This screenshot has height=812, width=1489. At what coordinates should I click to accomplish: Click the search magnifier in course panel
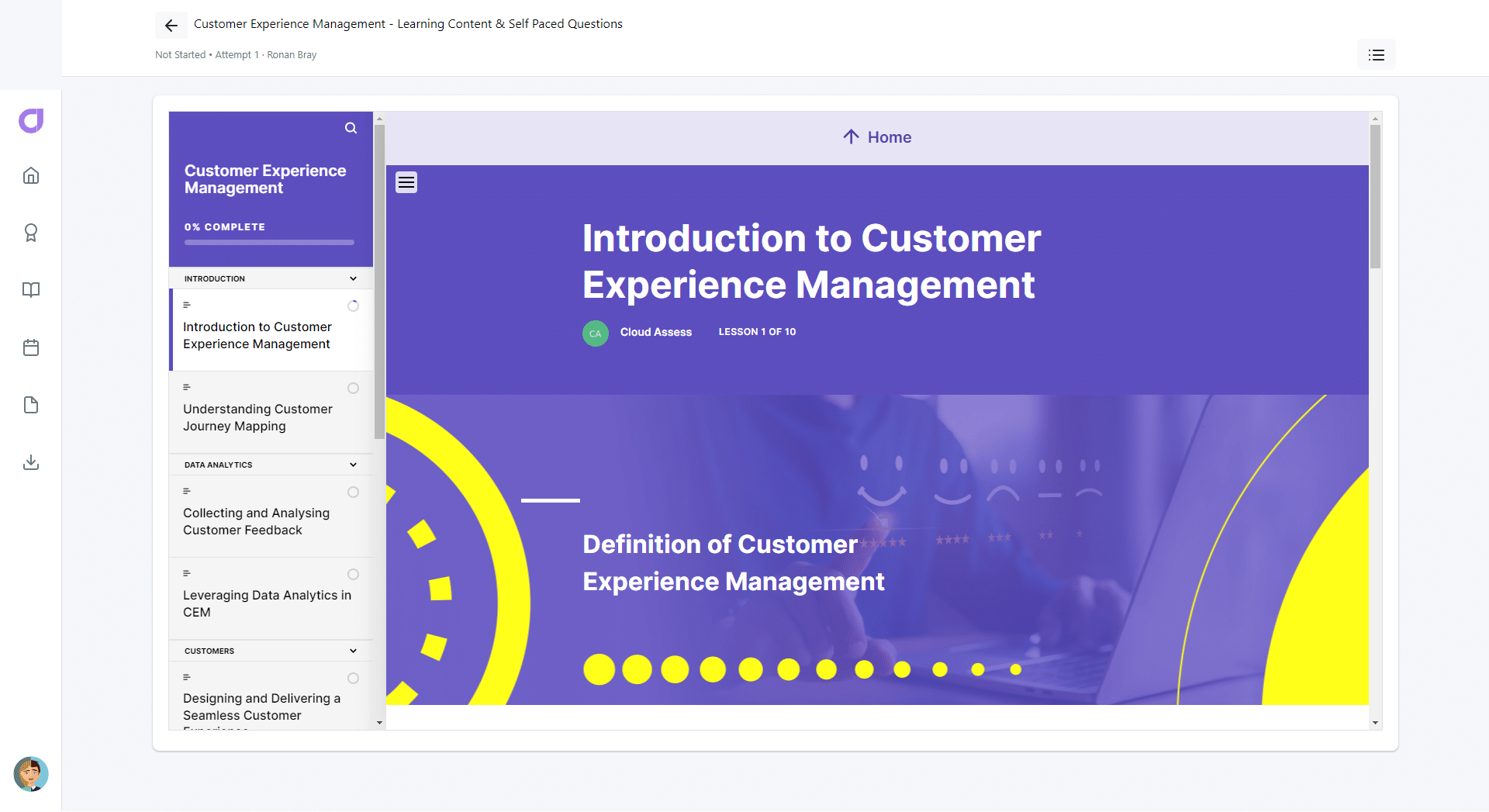pos(351,128)
